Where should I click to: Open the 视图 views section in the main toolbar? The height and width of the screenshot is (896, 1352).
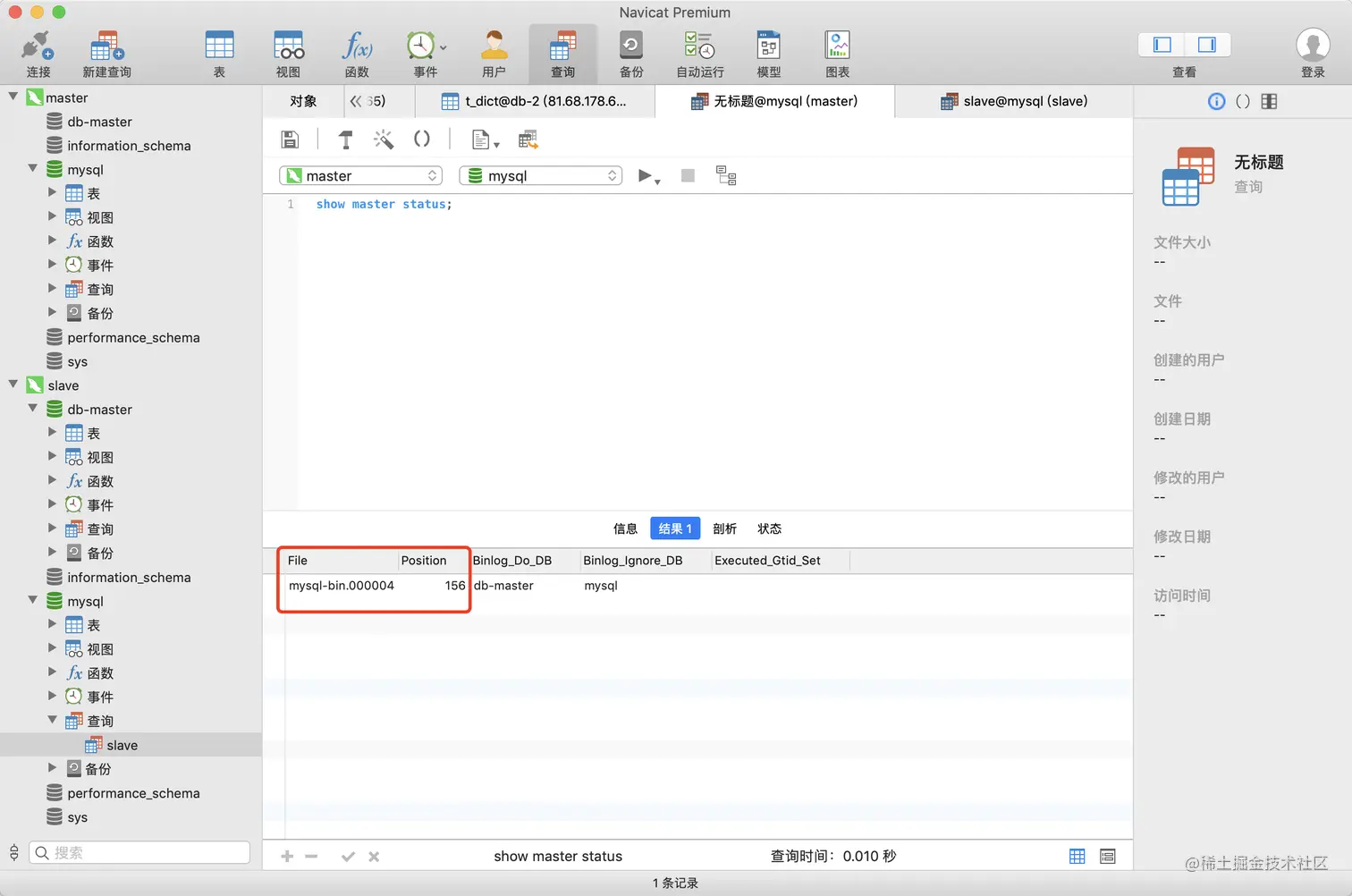pos(288,54)
